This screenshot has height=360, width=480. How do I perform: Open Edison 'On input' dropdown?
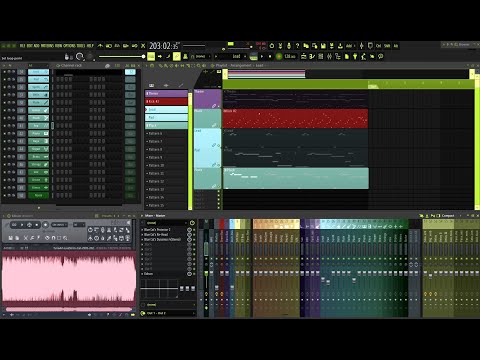59,225
